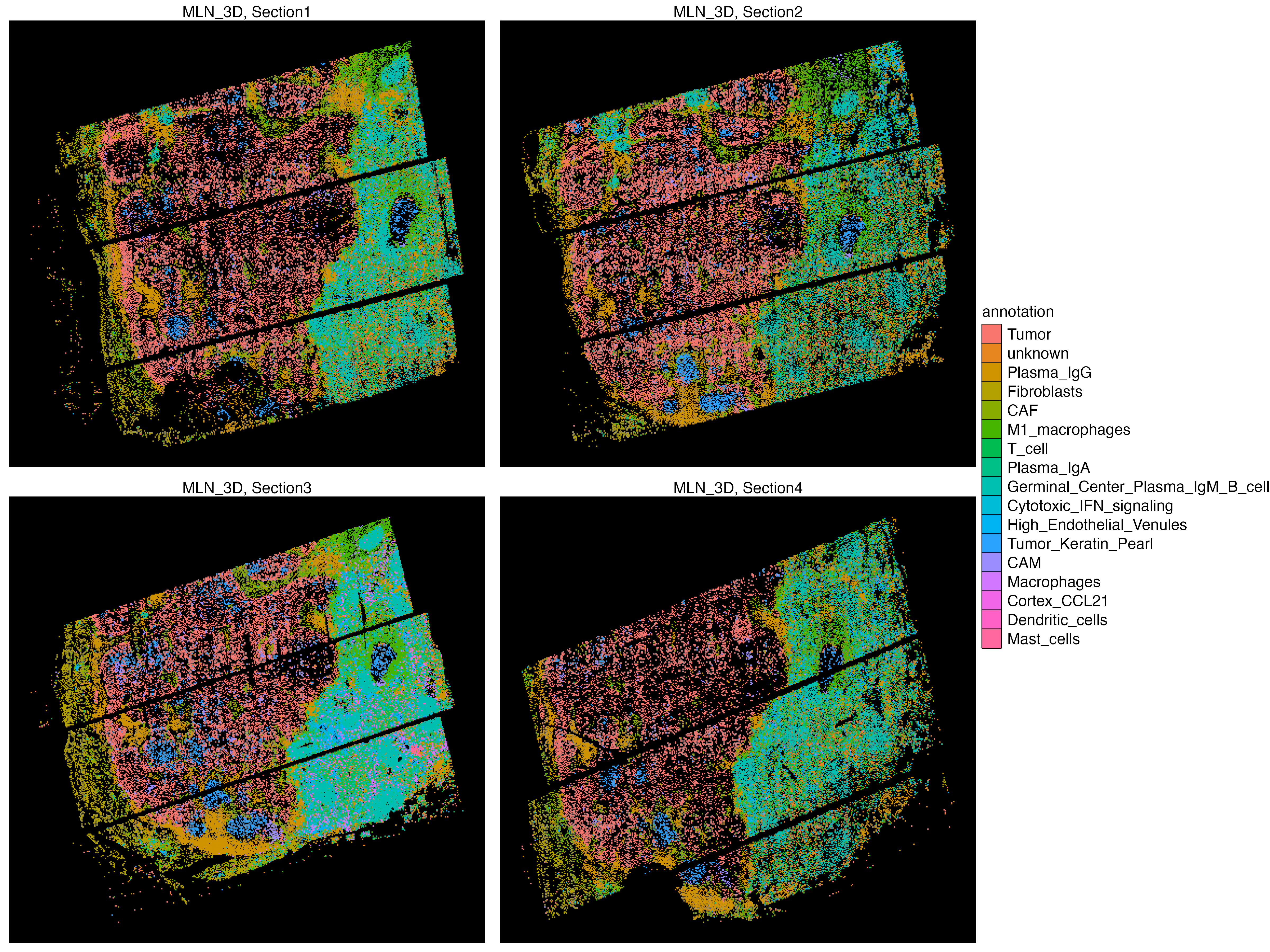Viewport: 1270px width, 952px height.
Task: Select the 'CAF' legend label
Action: point(1022,410)
